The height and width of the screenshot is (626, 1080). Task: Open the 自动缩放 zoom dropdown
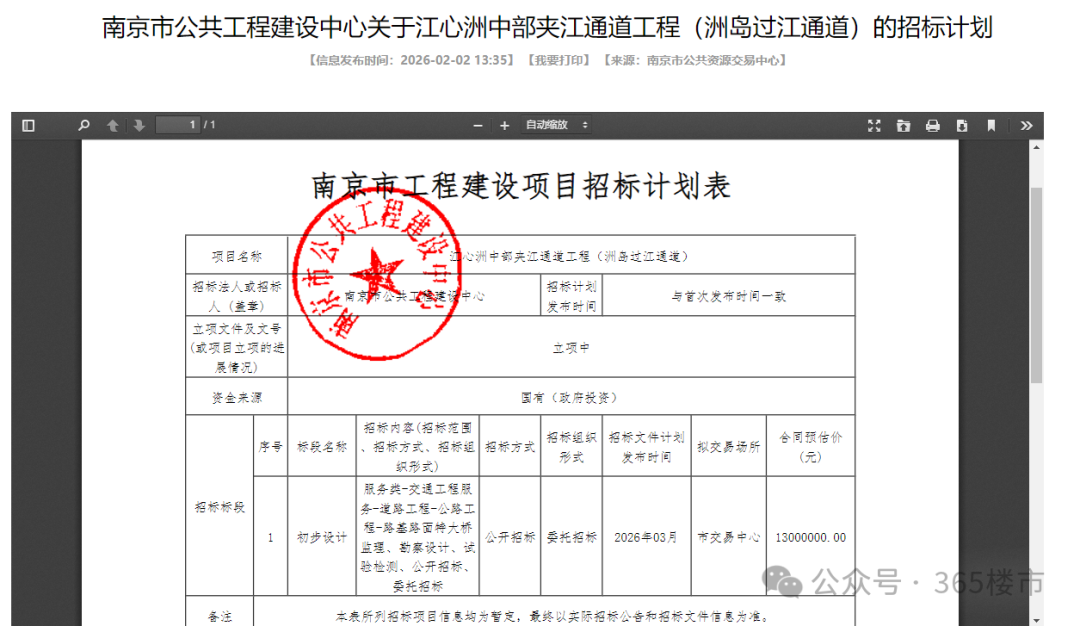[x=557, y=125]
